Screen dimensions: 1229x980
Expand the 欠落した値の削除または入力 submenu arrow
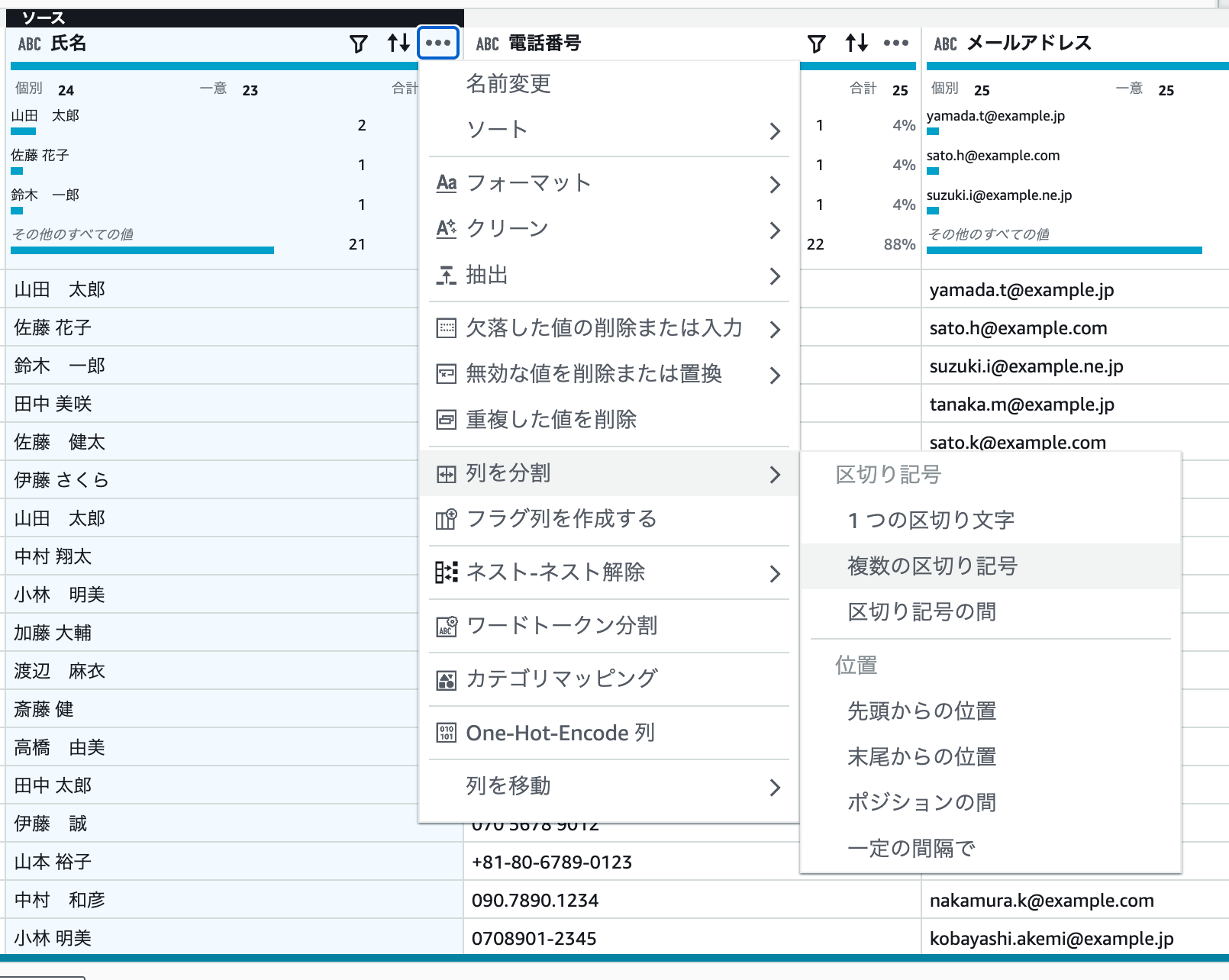click(775, 330)
